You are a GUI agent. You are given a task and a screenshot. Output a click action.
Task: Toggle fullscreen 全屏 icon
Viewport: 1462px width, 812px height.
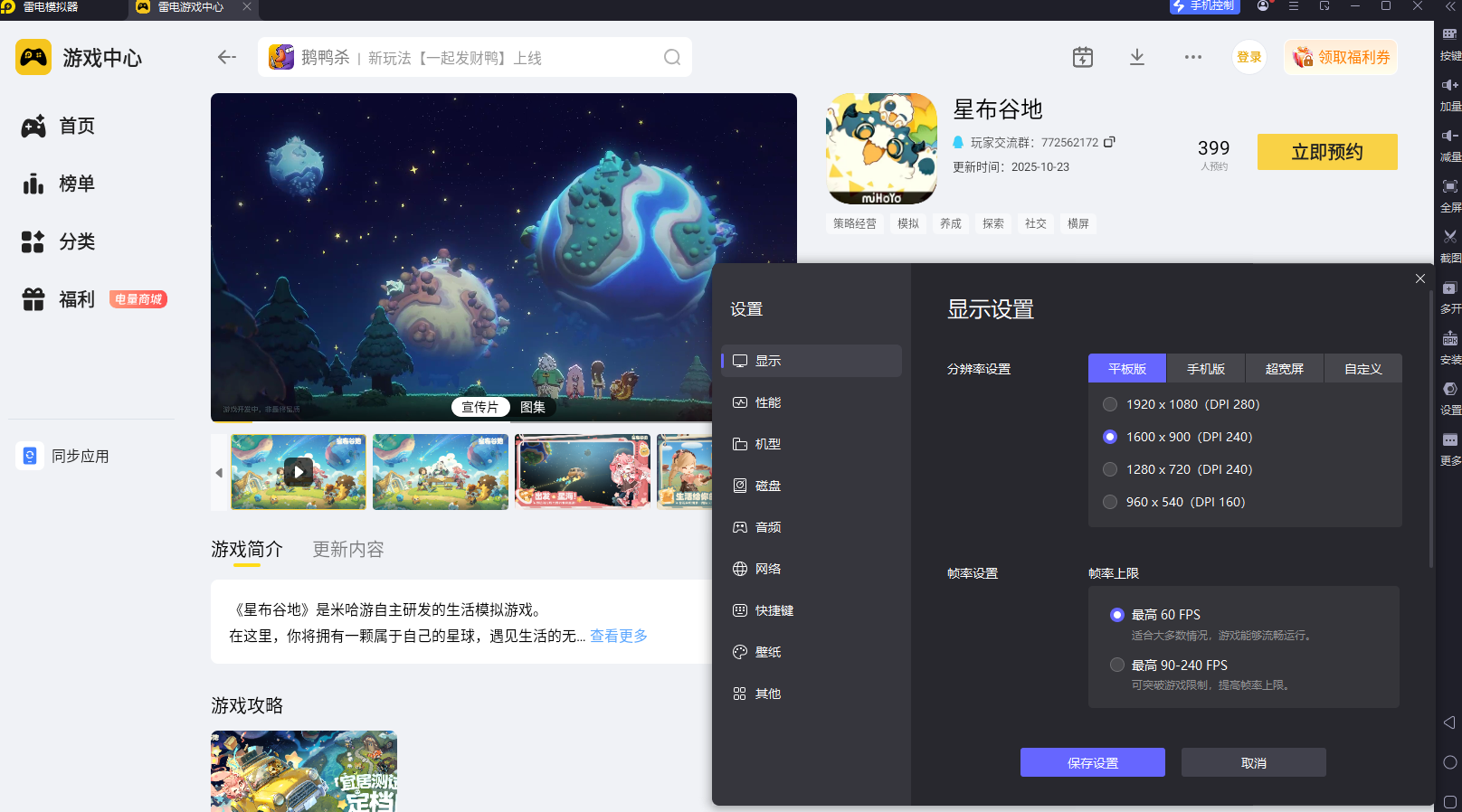pyautogui.click(x=1450, y=194)
